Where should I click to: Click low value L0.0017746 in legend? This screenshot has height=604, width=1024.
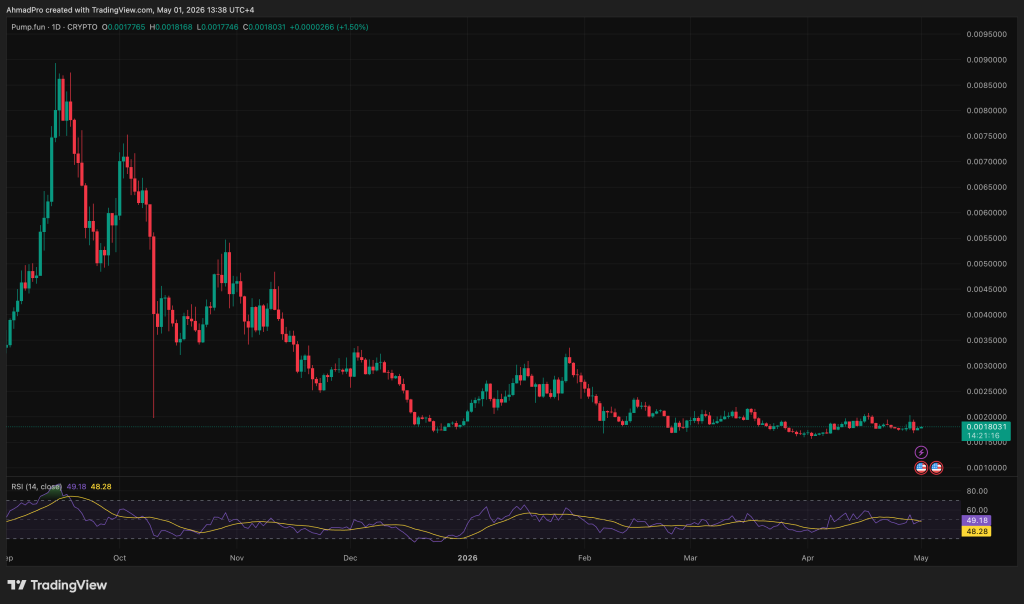click(217, 27)
